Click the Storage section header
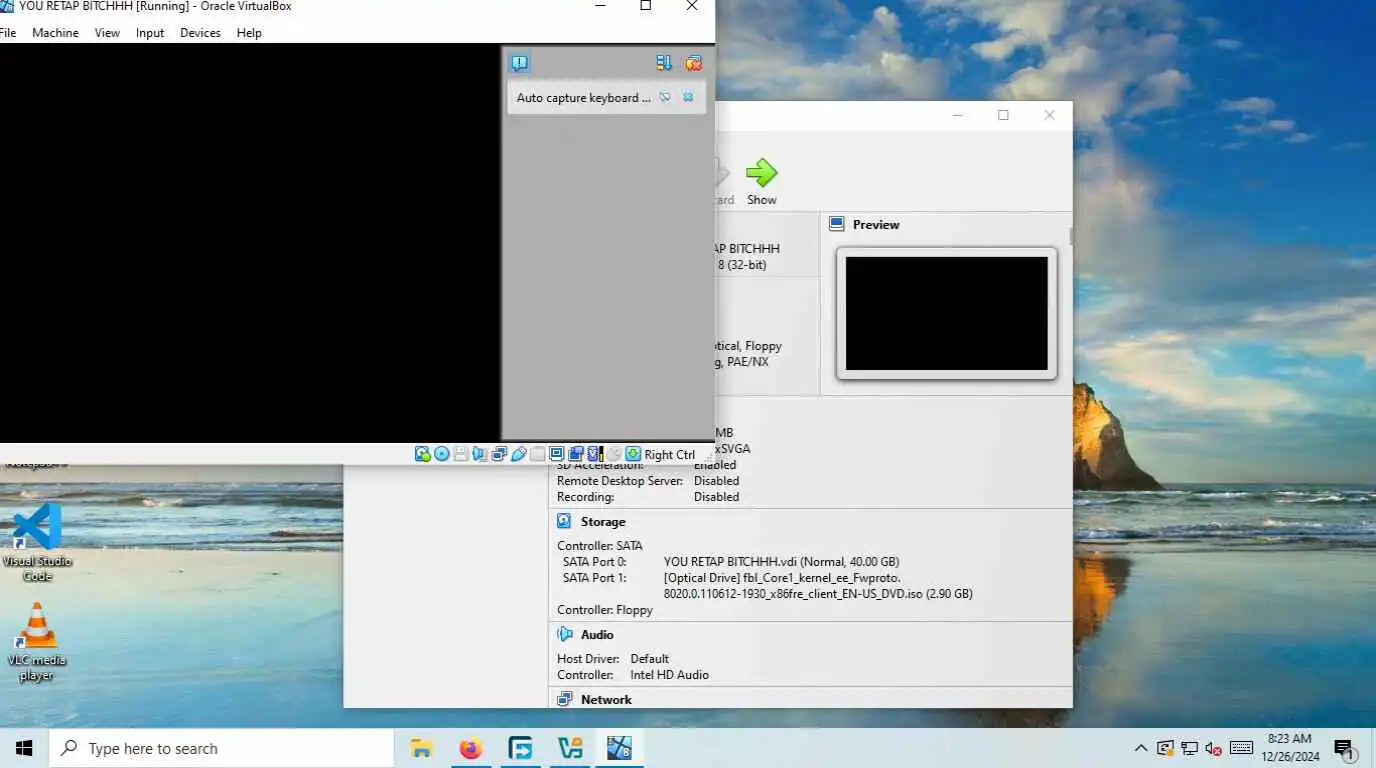Image resolution: width=1376 pixels, height=768 pixels. click(603, 522)
